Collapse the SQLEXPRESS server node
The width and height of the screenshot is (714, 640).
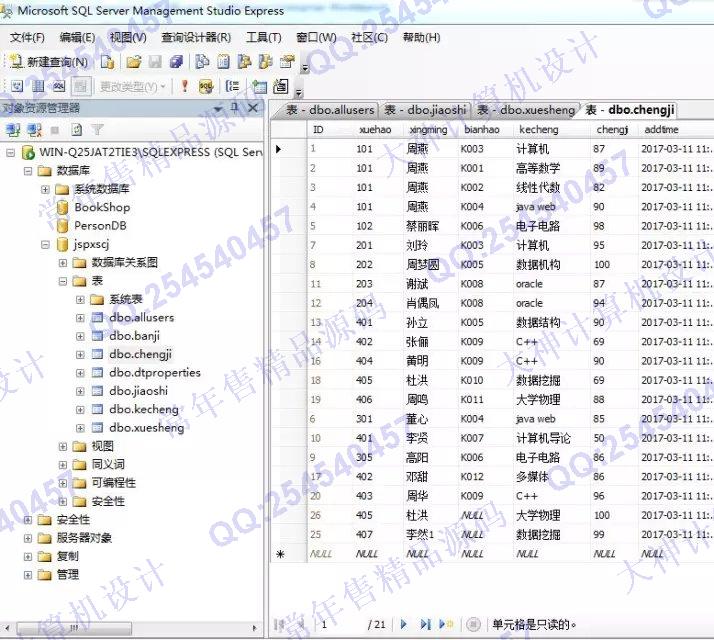(x=10, y=153)
